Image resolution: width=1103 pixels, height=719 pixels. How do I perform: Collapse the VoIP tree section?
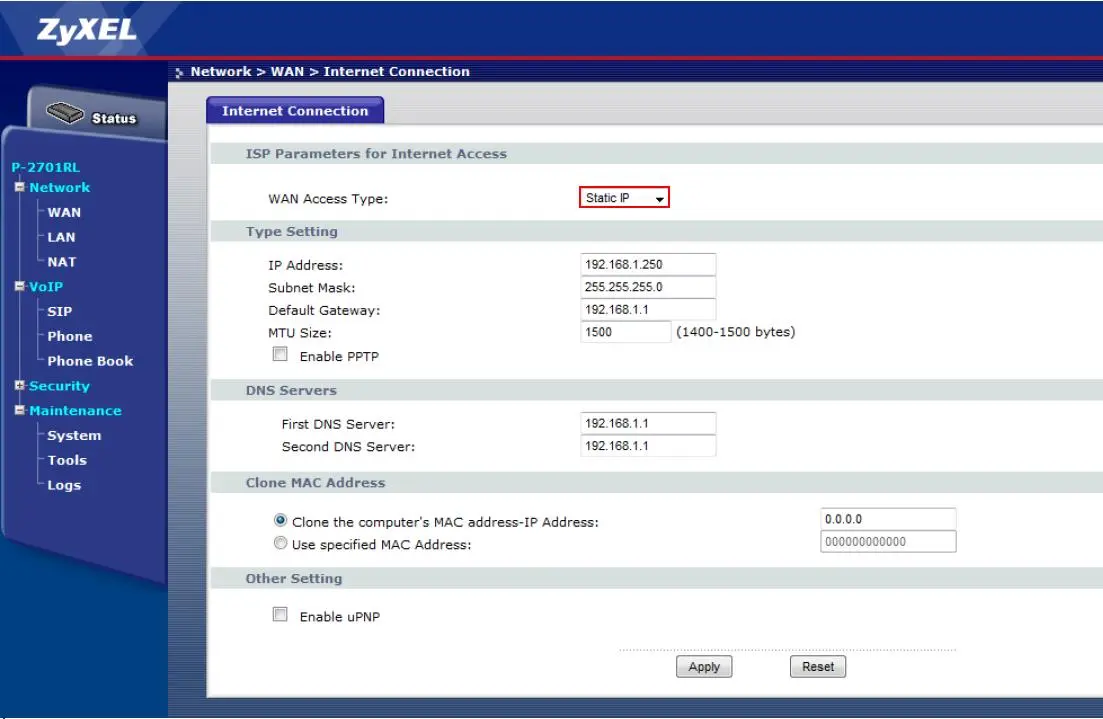click(20, 286)
